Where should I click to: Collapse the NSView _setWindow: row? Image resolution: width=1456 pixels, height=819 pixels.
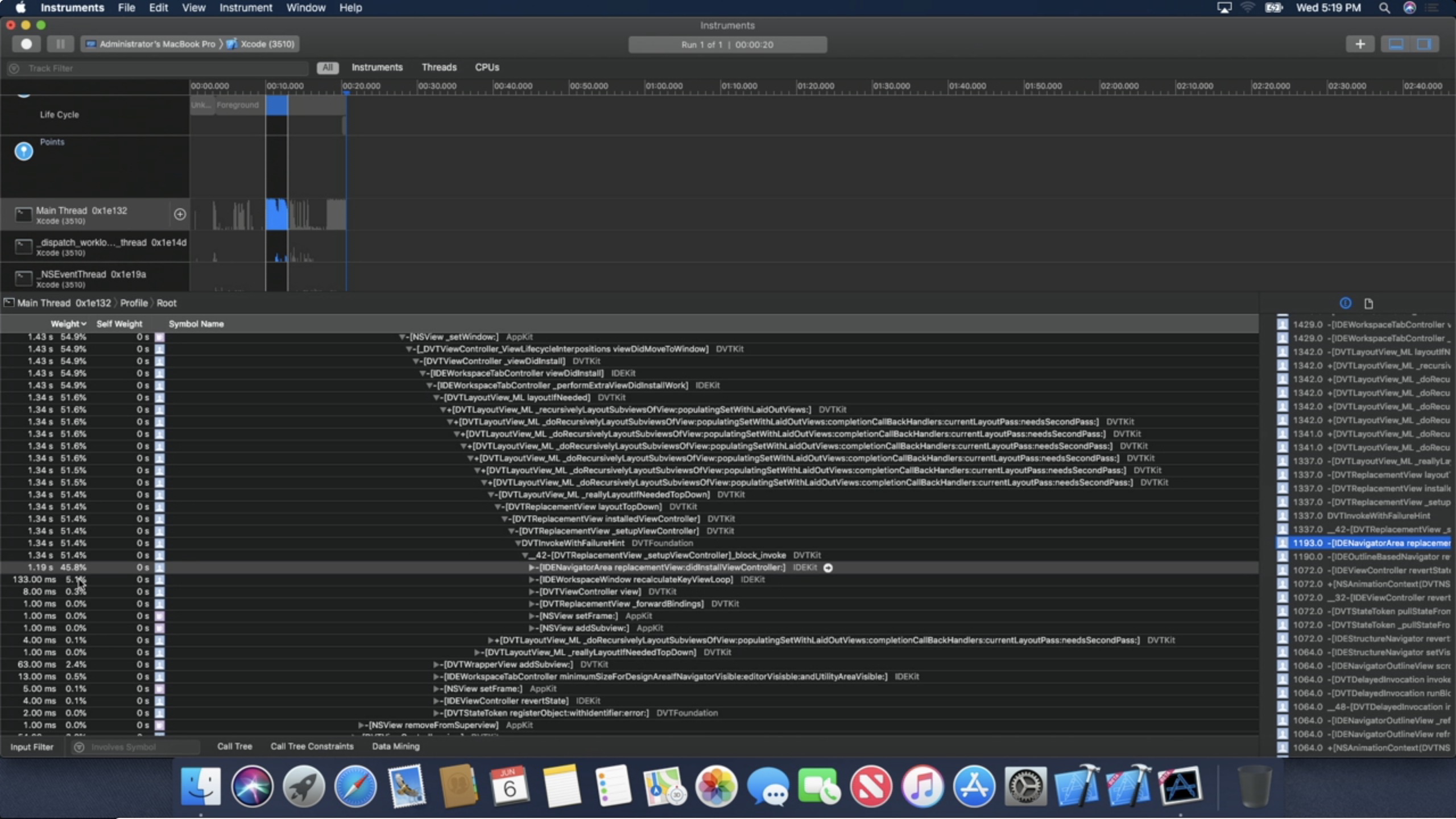coord(402,337)
